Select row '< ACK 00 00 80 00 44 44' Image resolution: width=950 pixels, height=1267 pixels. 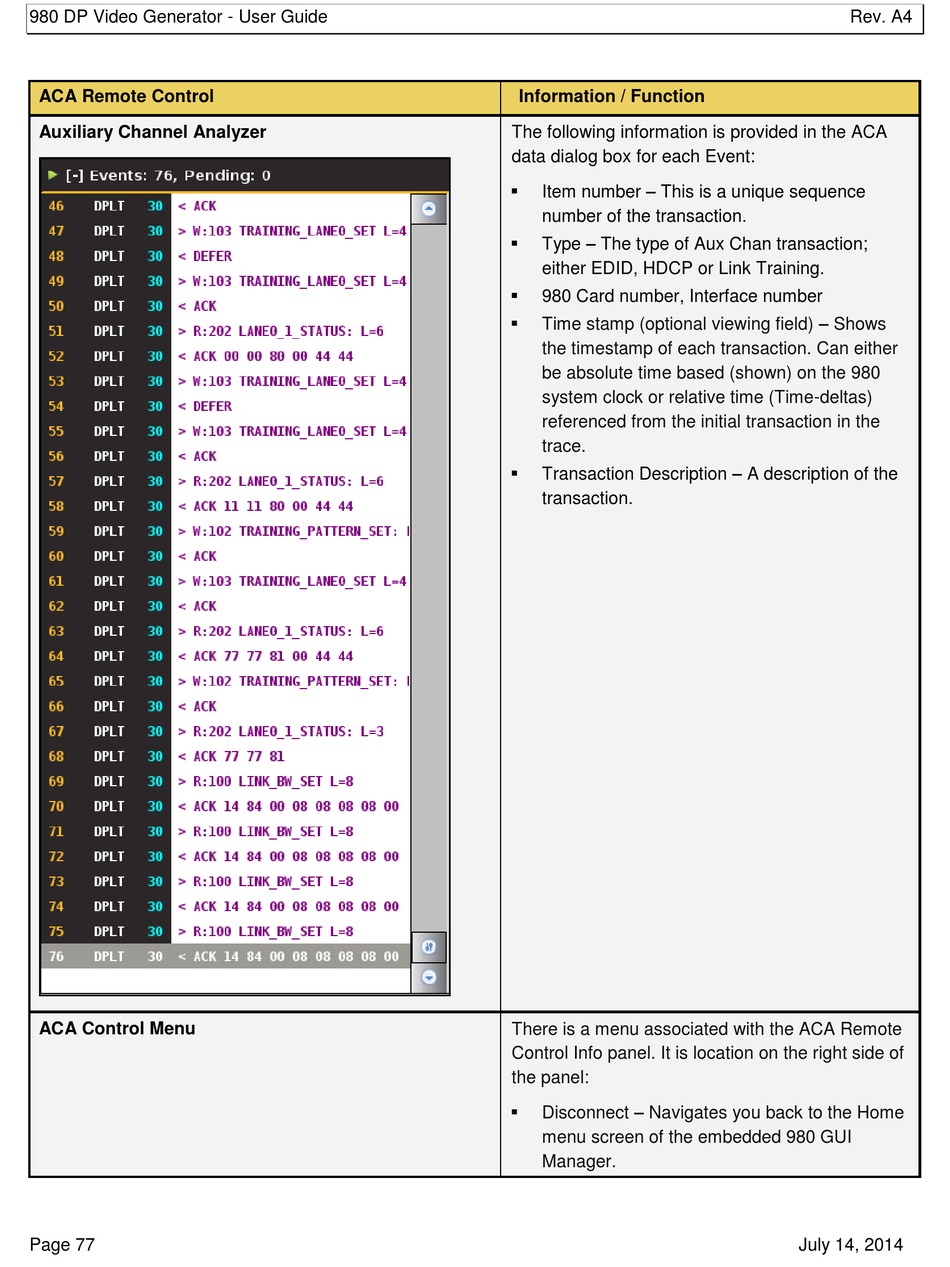226,356
